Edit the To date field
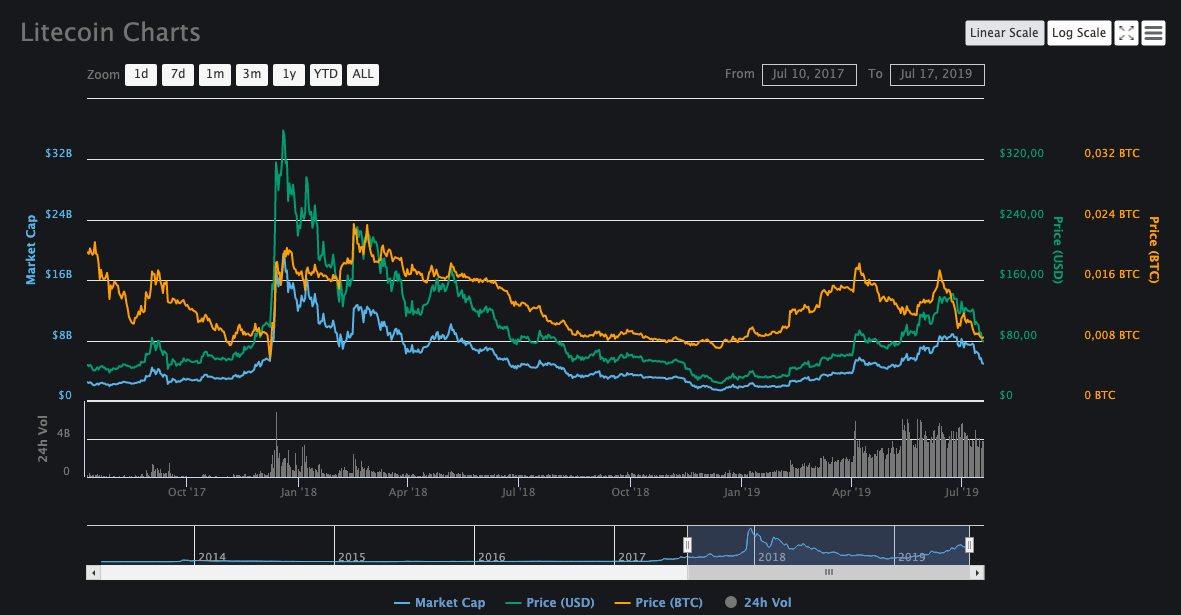The height and width of the screenshot is (615, 1181). [937, 74]
